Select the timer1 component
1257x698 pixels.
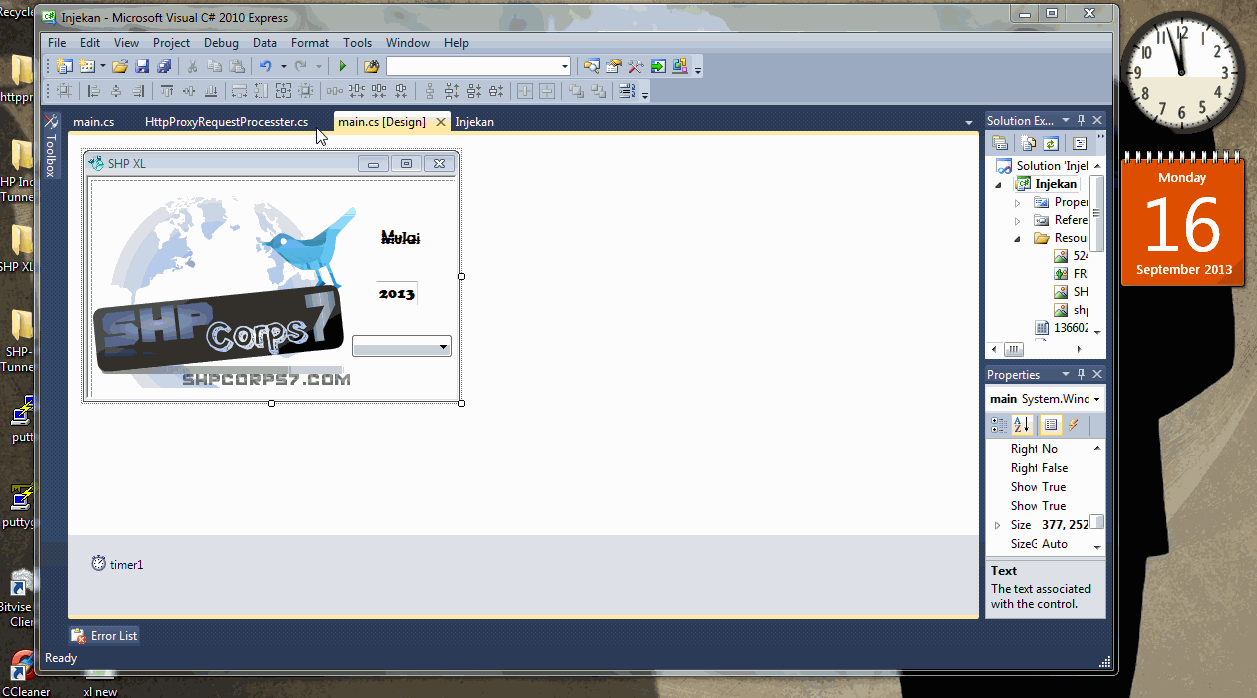tap(117, 564)
